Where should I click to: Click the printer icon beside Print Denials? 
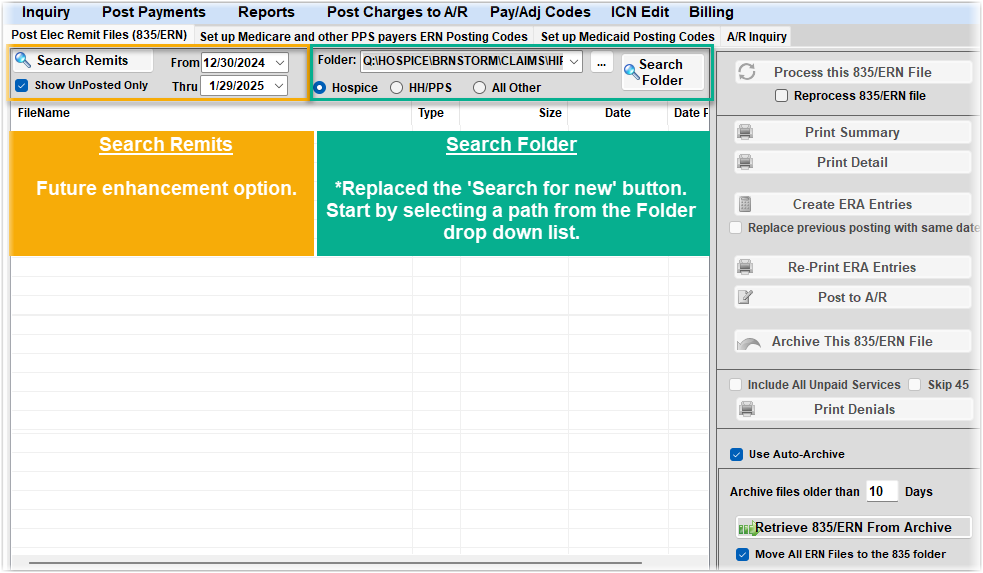coord(746,409)
